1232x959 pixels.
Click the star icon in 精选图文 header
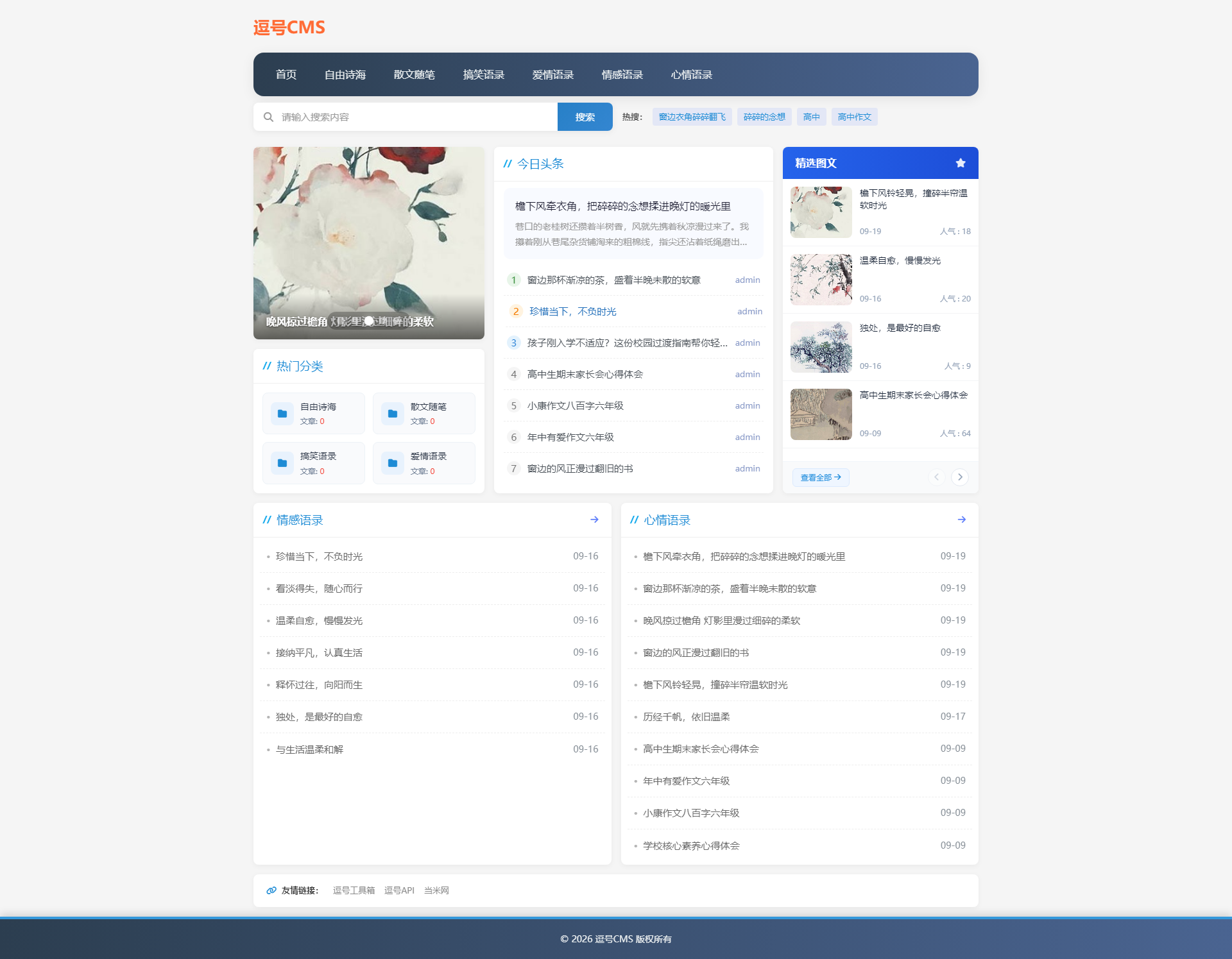pyautogui.click(x=961, y=163)
